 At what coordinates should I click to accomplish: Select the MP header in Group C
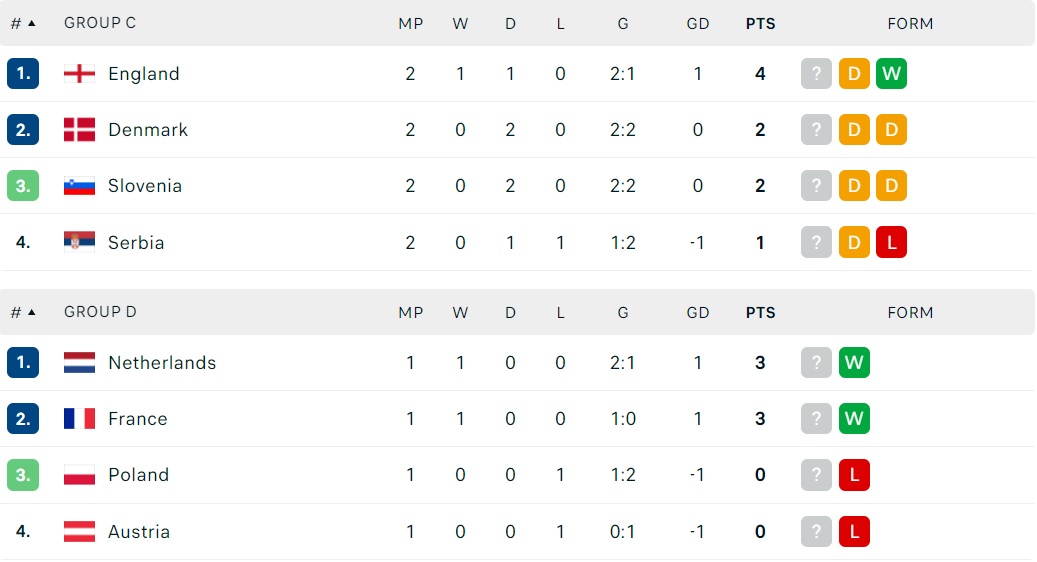(411, 24)
